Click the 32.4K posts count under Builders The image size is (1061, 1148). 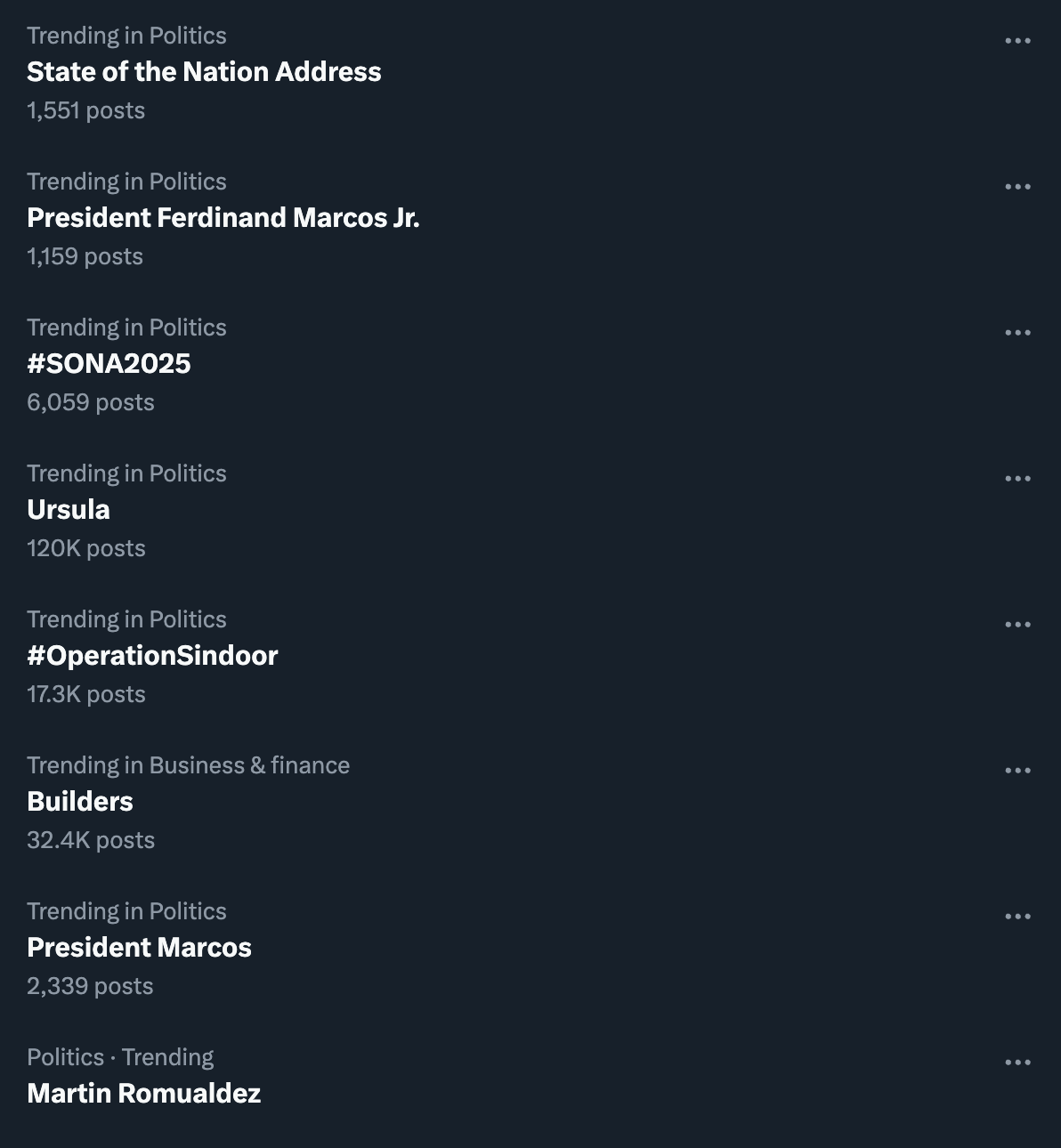[91, 840]
